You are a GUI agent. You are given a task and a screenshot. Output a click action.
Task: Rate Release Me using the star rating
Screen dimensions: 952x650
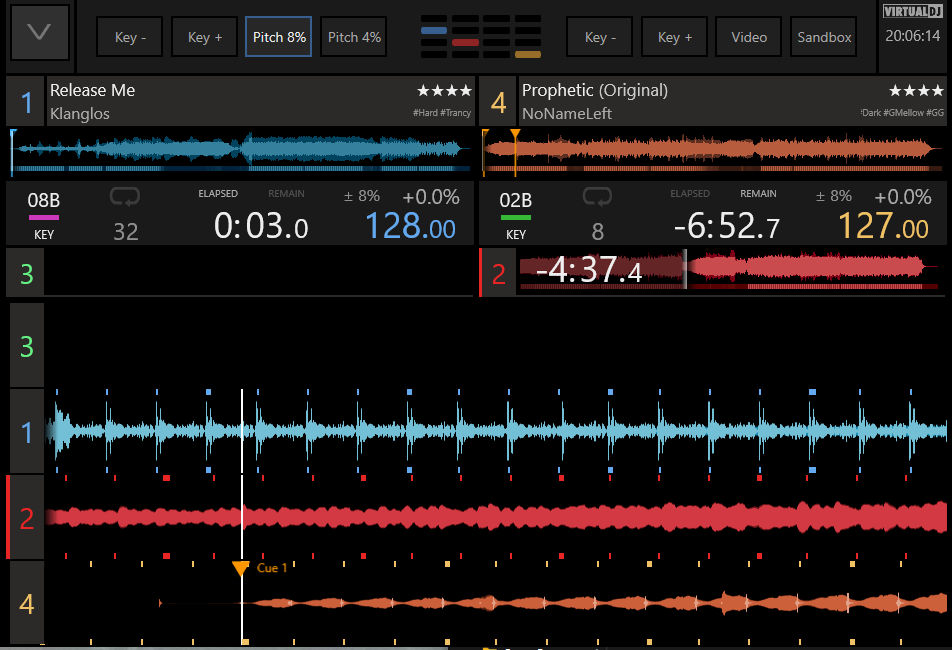pos(444,91)
